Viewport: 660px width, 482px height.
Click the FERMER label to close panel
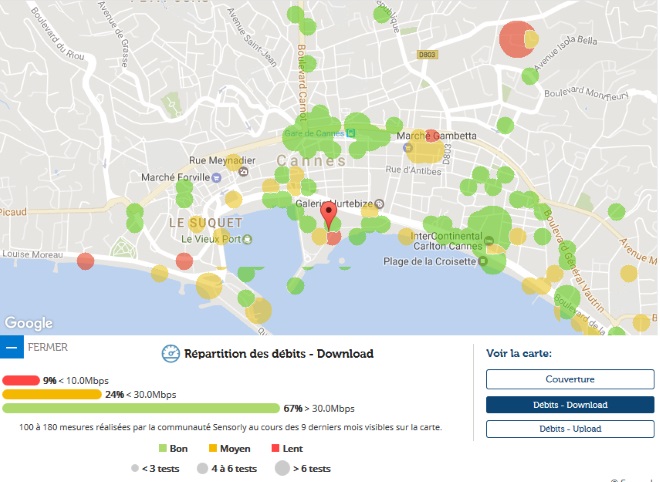[x=48, y=347]
